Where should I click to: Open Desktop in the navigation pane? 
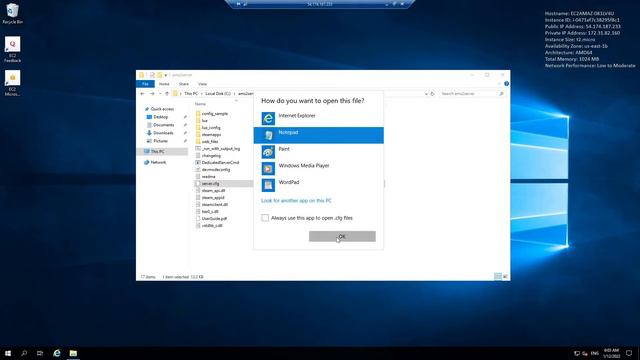160,117
